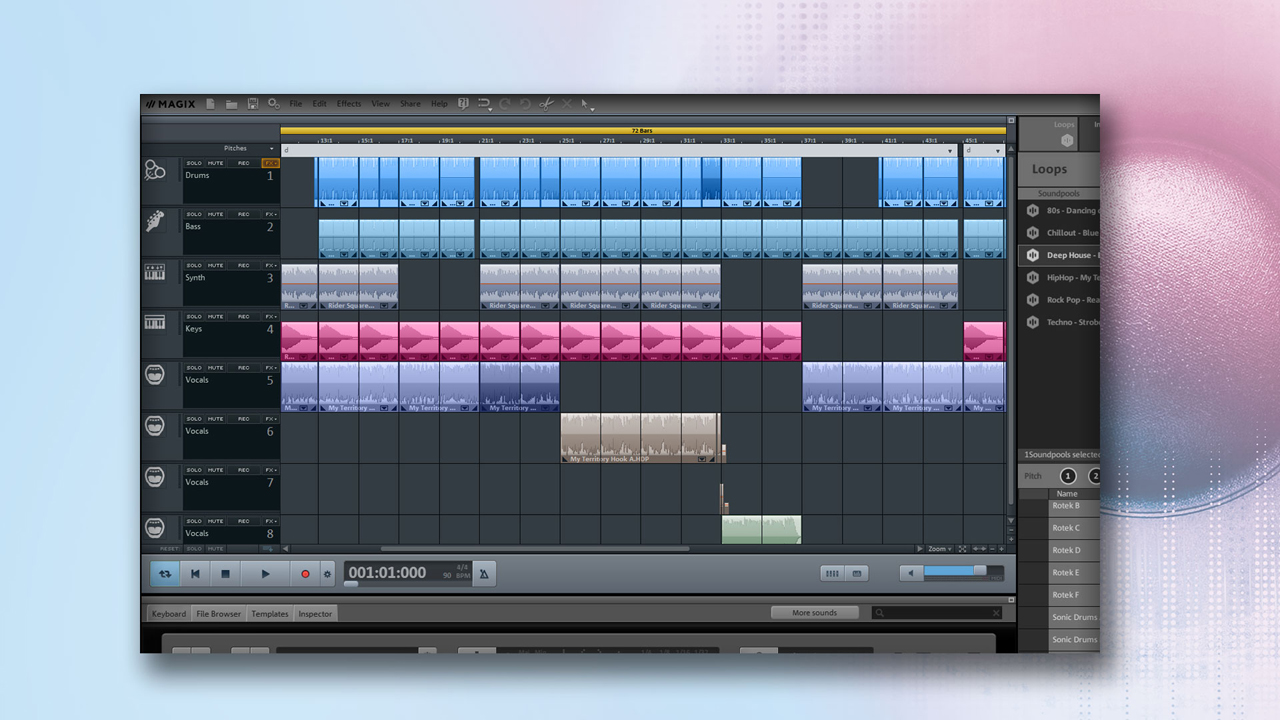The width and height of the screenshot is (1280, 720).
Task: Open the project folder icon
Action: [x=231, y=104]
